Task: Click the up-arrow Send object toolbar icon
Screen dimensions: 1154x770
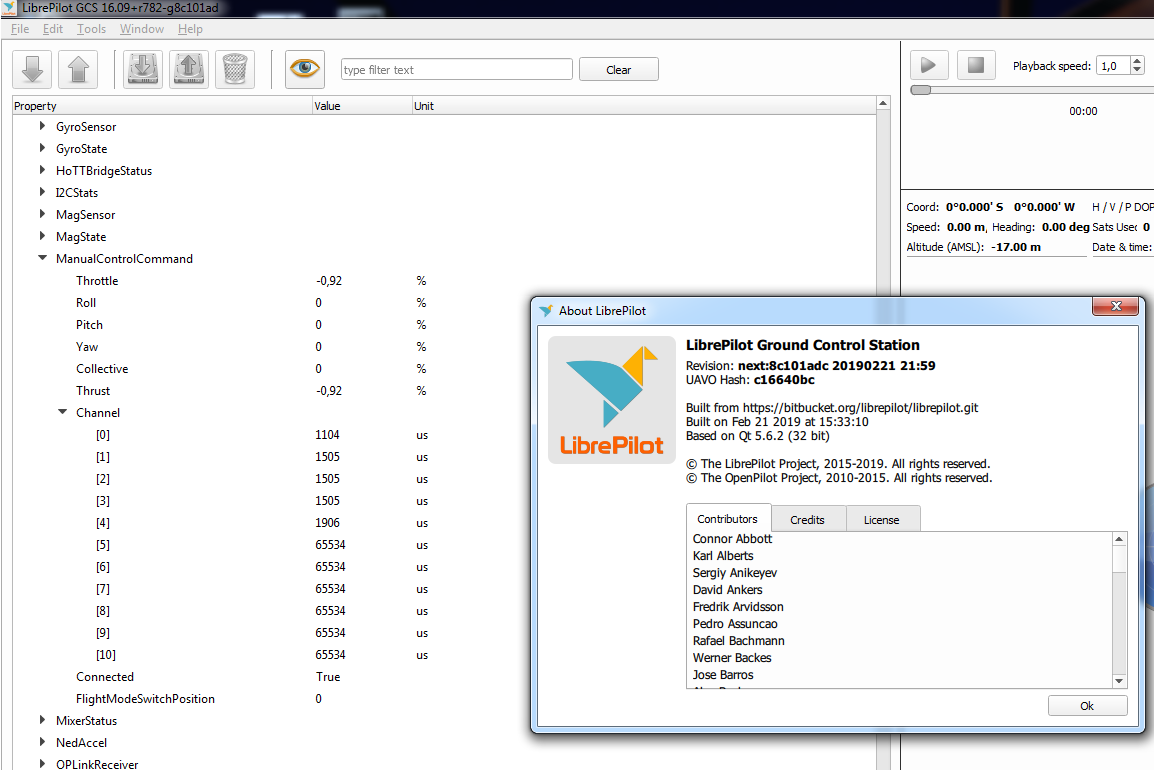Action: 78,70
